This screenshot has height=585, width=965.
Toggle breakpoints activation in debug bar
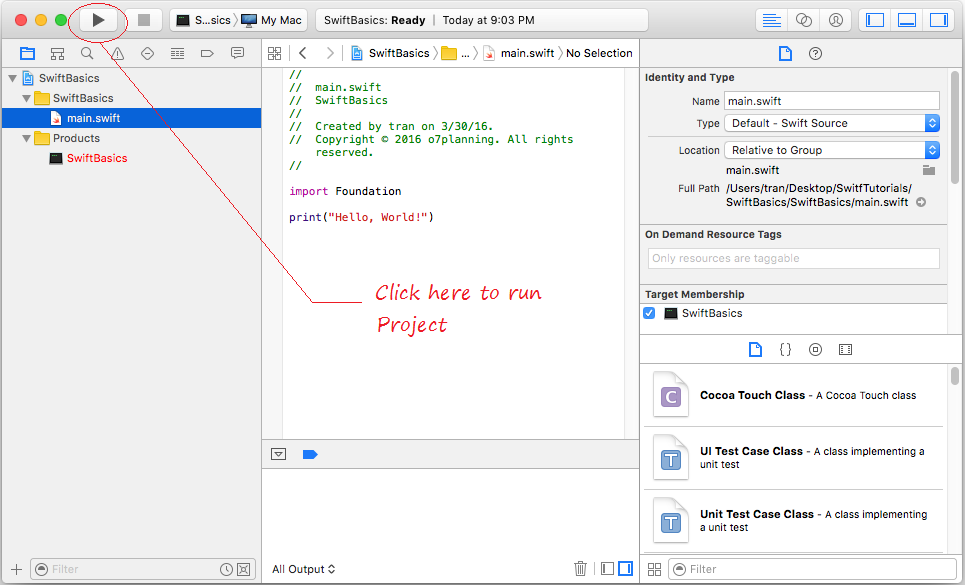tap(310, 455)
